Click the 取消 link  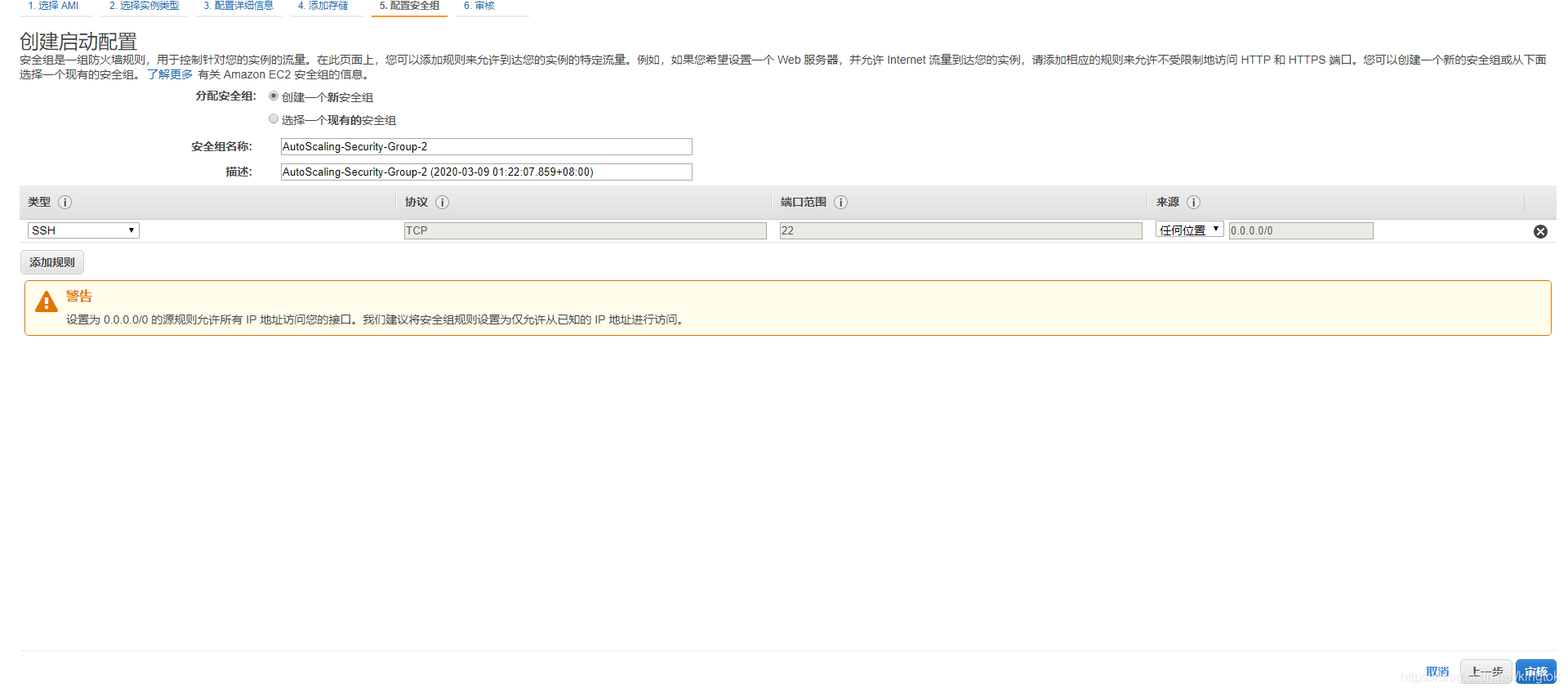coord(1437,672)
